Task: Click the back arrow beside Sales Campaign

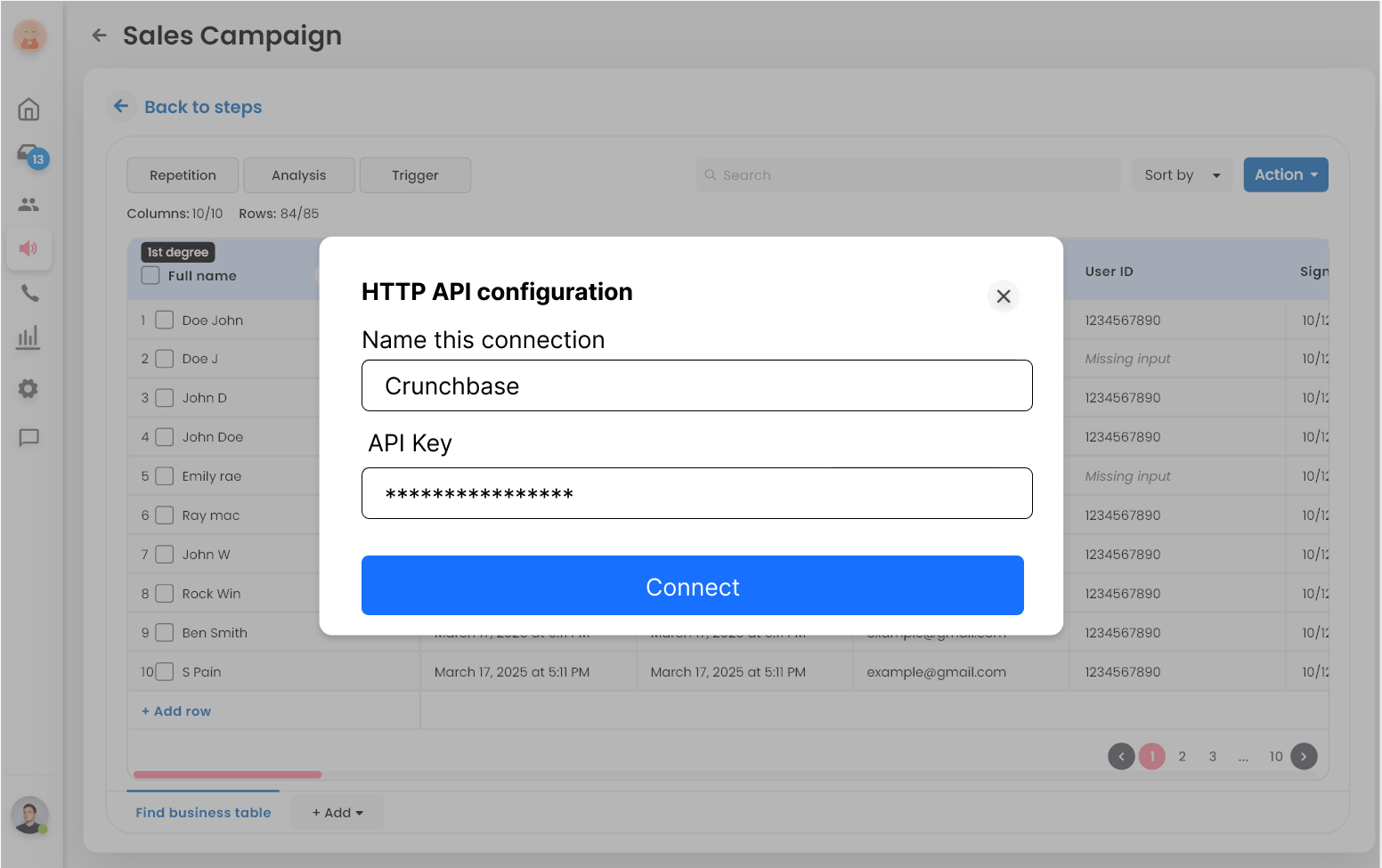Action: [x=99, y=36]
